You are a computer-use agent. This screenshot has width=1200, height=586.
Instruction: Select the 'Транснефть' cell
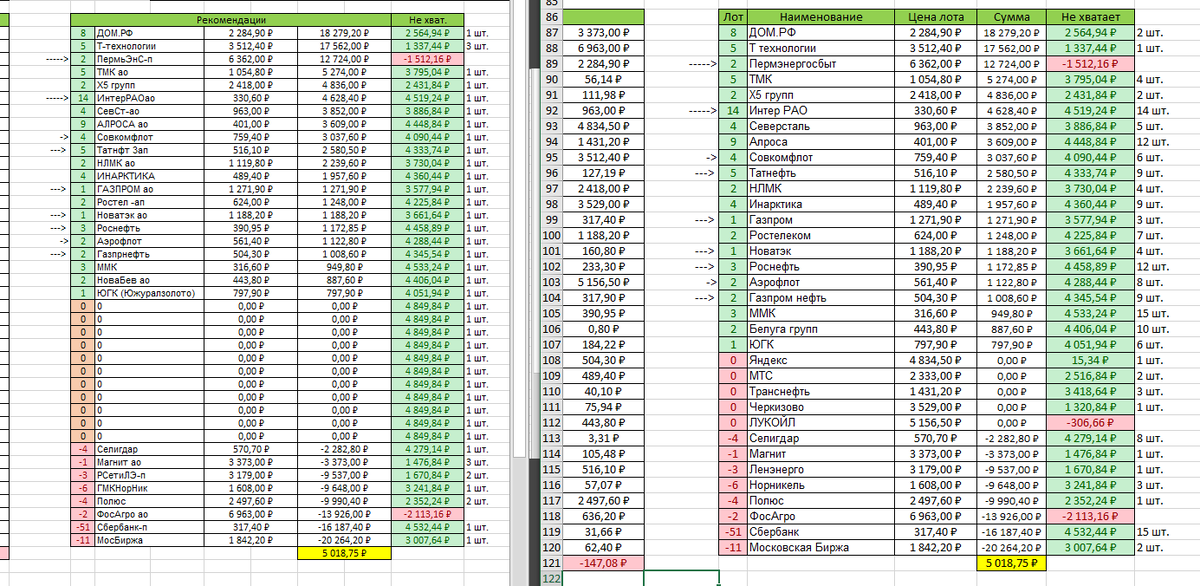point(822,391)
